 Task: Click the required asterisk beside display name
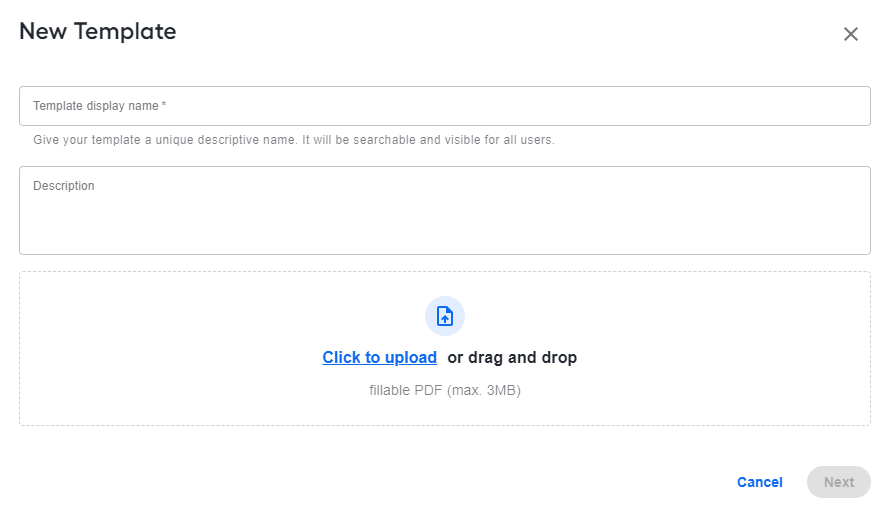click(164, 104)
